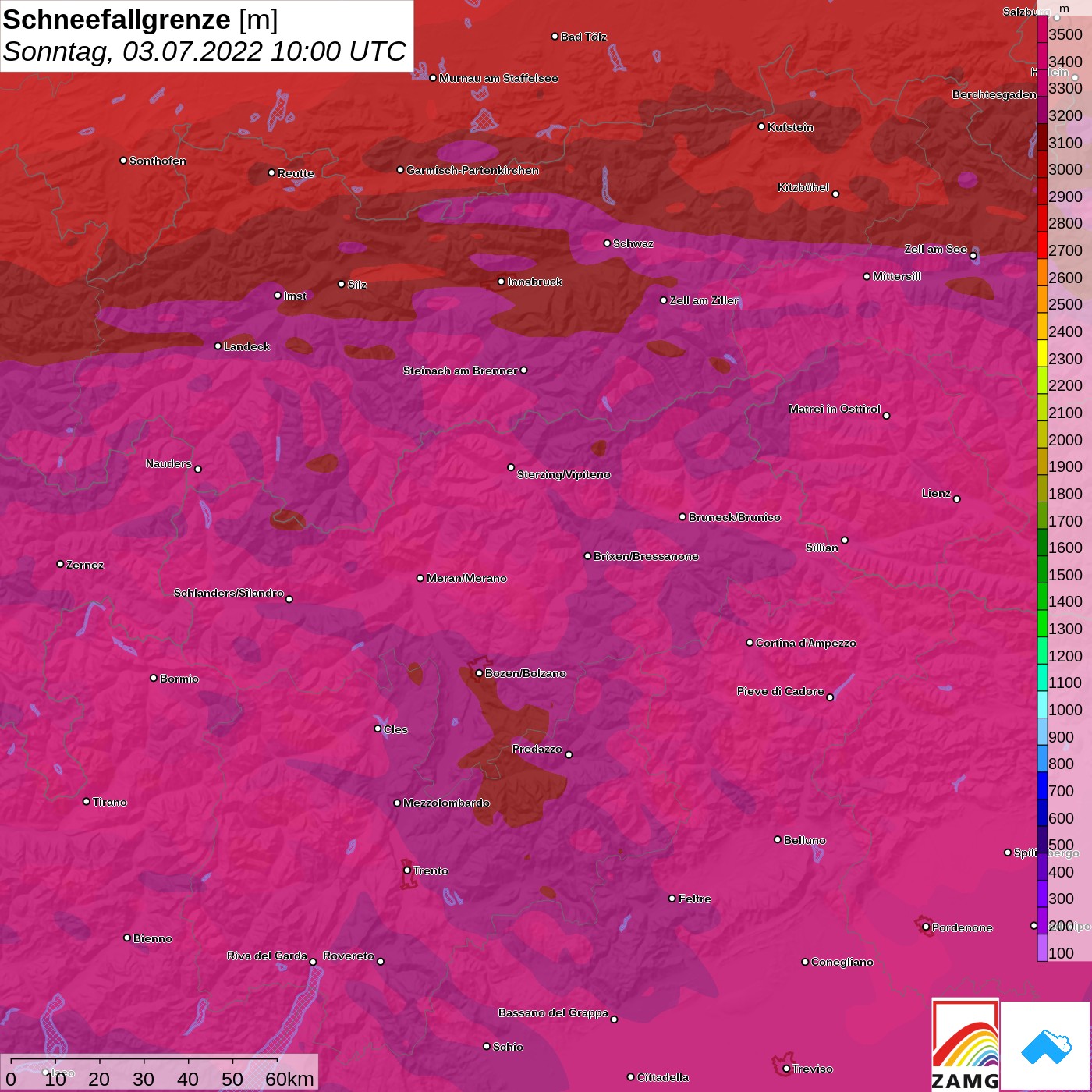1092x1092 pixels.
Task: Click the Zell am Ziller label
Action: point(704,300)
